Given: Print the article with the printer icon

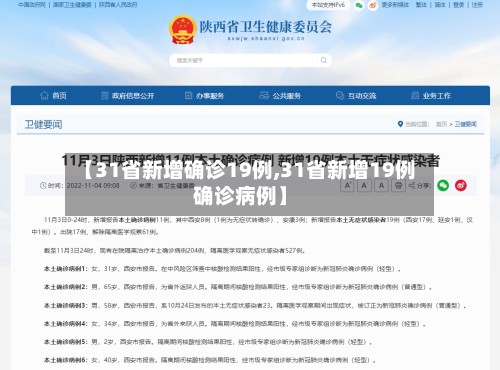Looking at the screenshot, I should [x=399, y=185].
